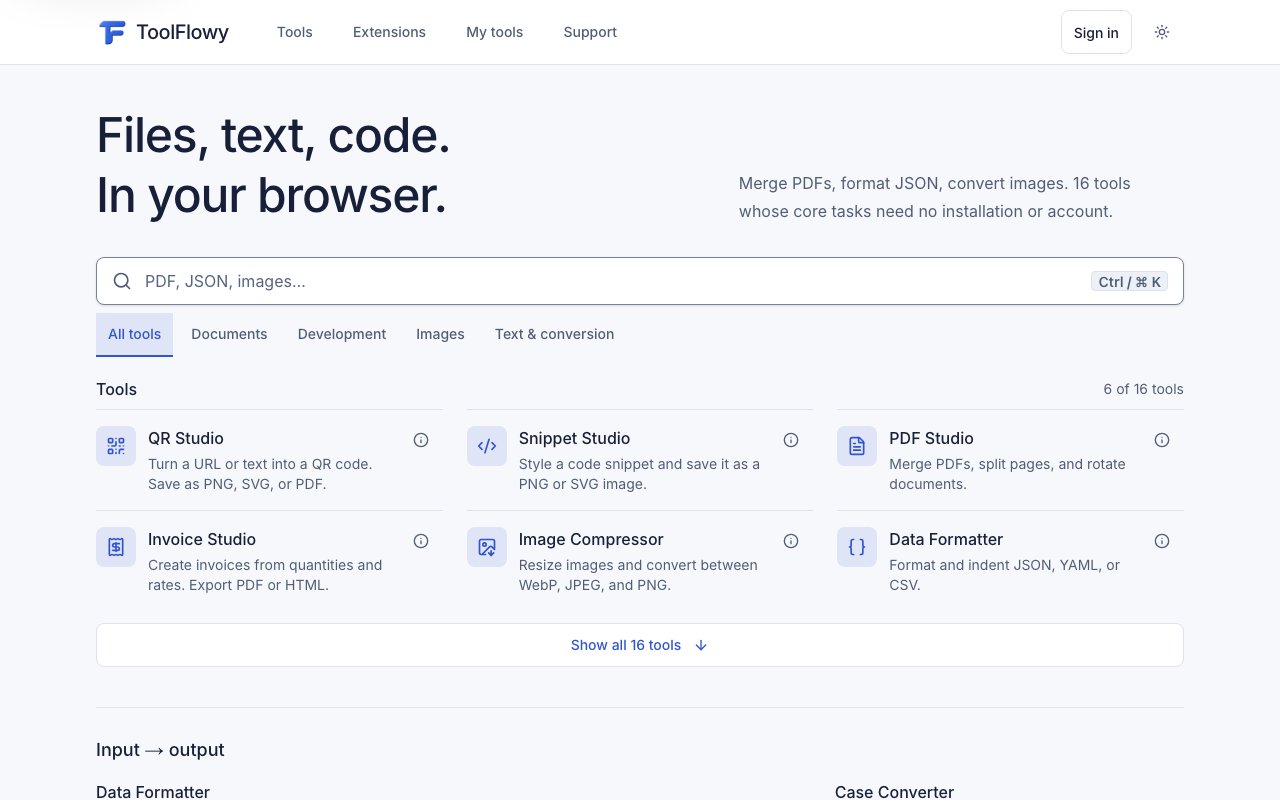Open the Data Formatter braces icon
The width and height of the screenshot is (1280, 800).
[857, 547]
